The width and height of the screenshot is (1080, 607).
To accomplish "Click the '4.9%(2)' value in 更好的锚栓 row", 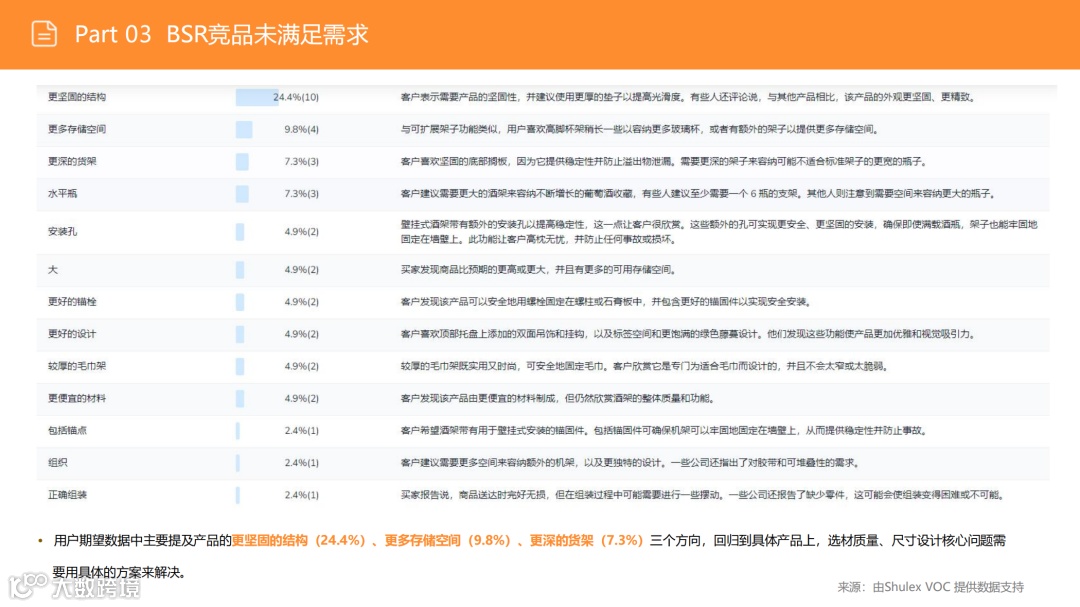I will coord(302,302).
